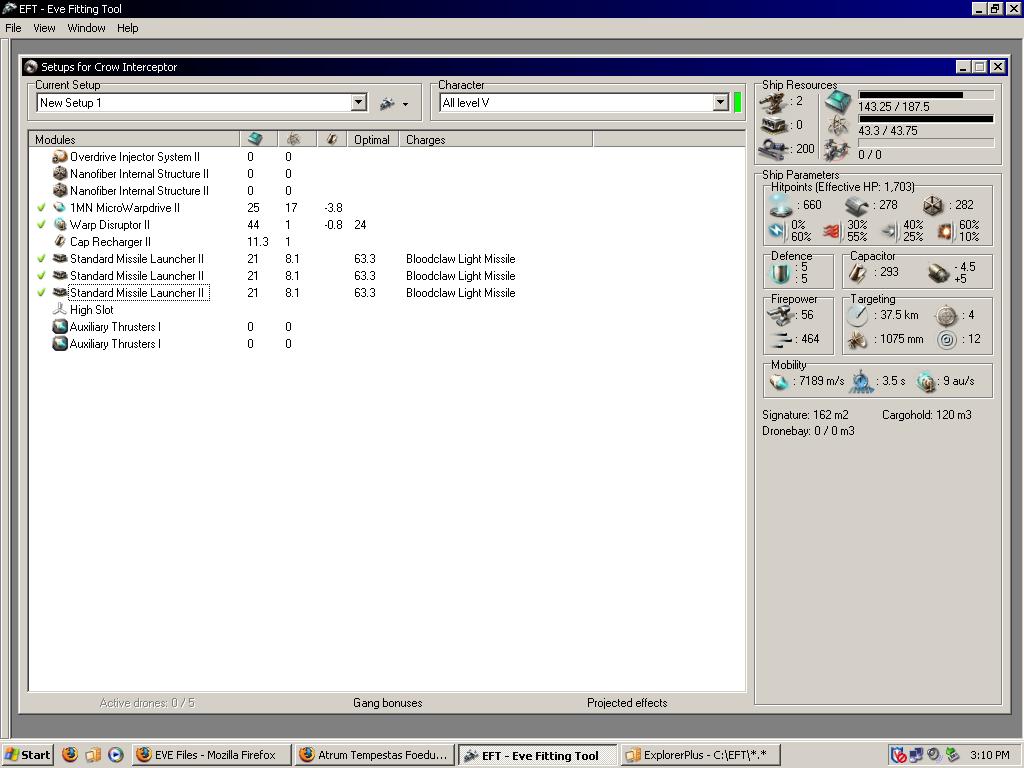Click the calibration icon showing 200
Screen dimensions: 1024x768
[773, 149]
